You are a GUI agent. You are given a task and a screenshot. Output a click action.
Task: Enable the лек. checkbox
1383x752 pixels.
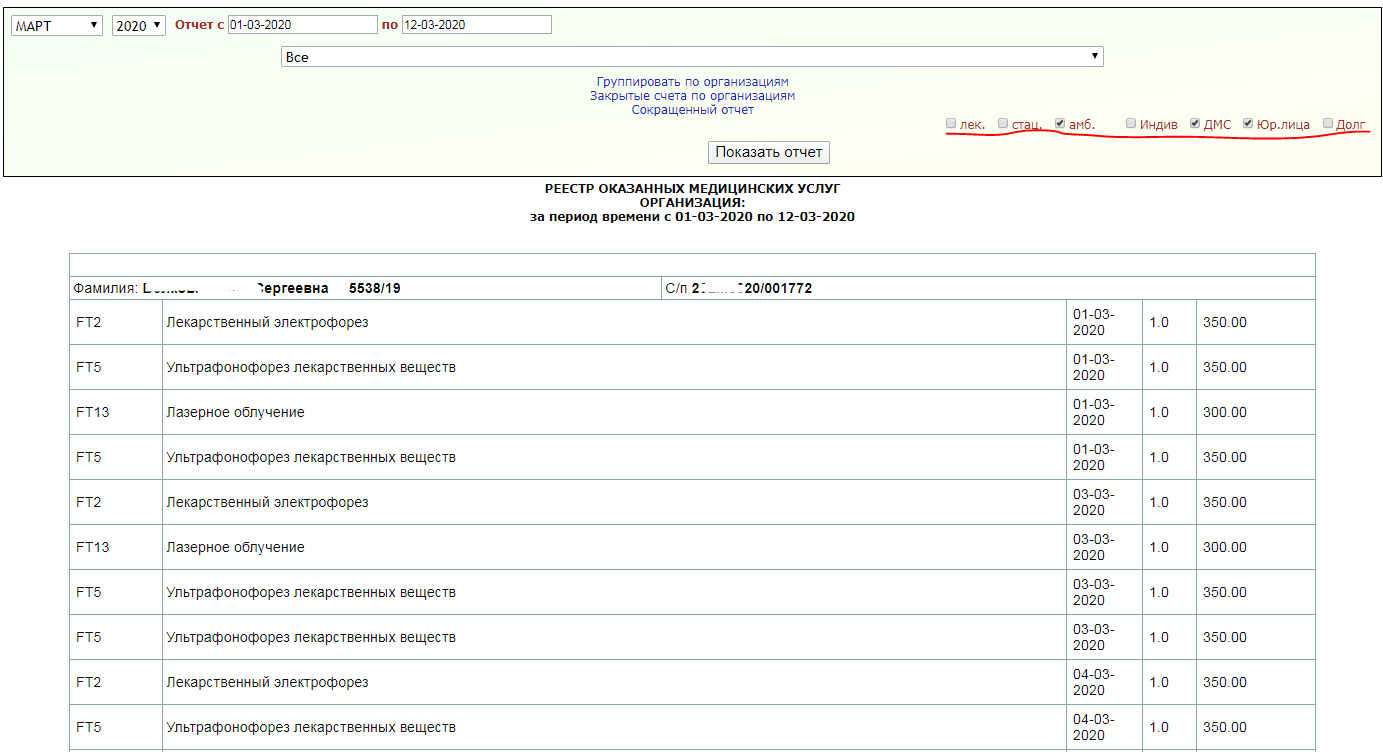point(951,124)
